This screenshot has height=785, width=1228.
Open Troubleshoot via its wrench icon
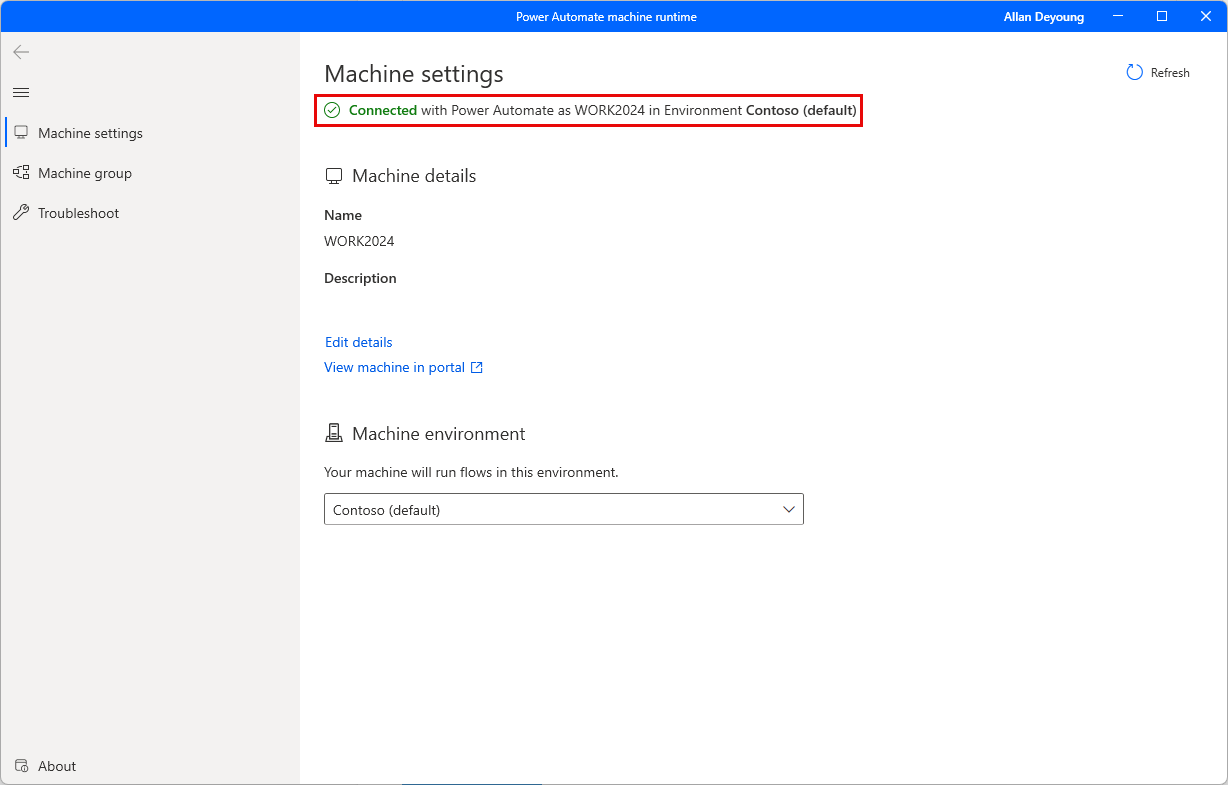[x=21, y=212]
